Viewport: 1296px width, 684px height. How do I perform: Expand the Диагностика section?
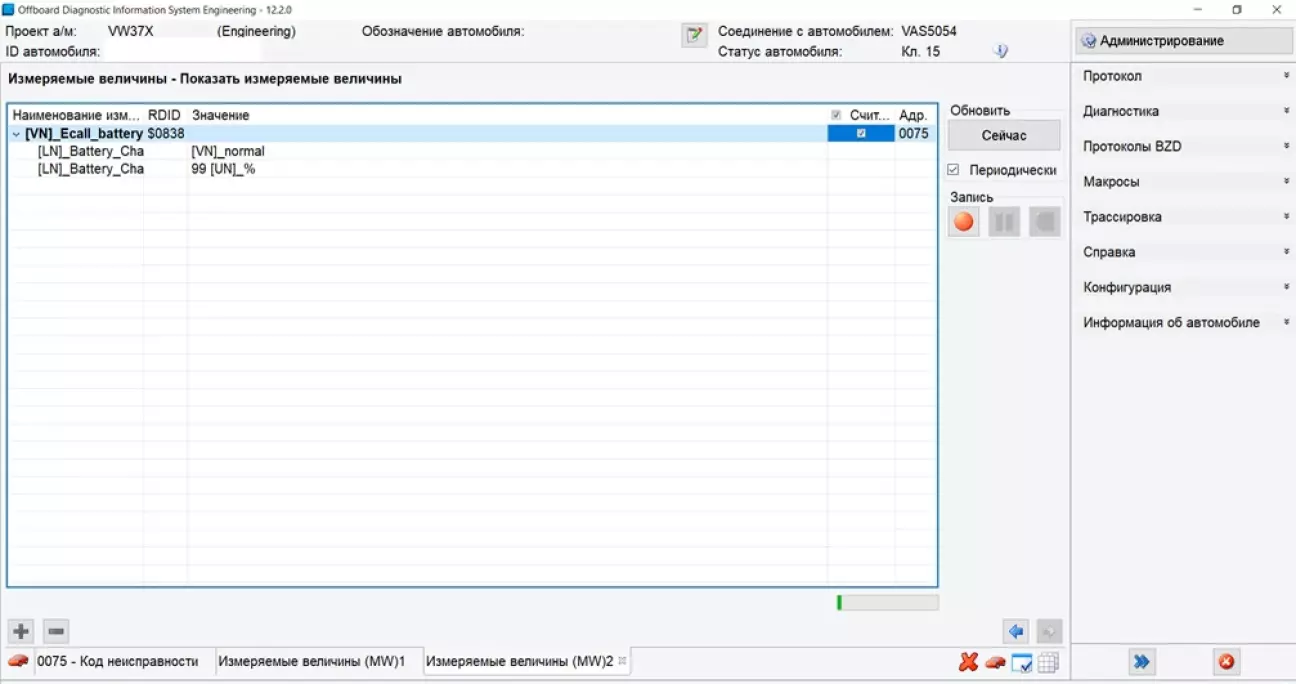1184,111
